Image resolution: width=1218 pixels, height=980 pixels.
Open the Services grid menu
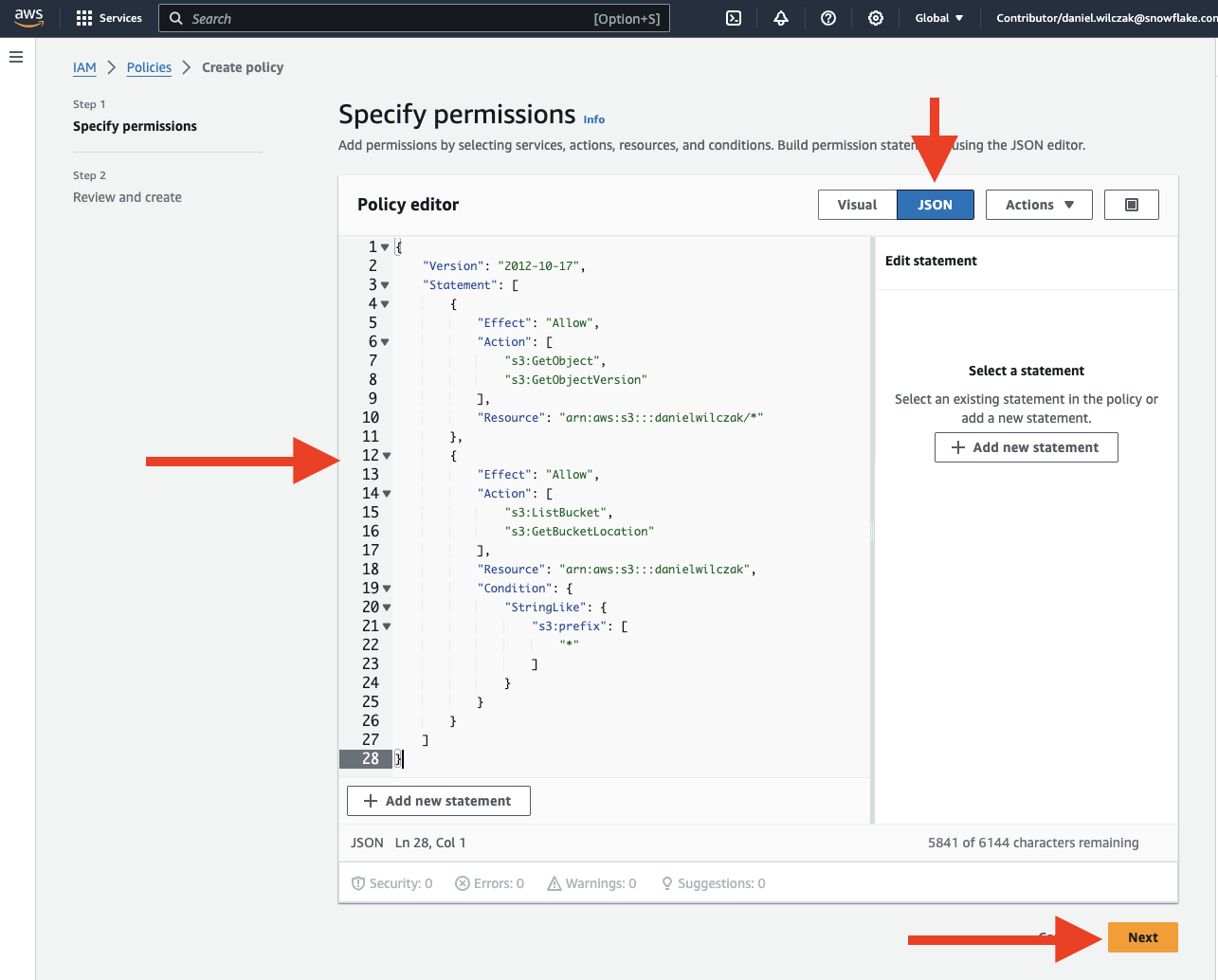coord(109,18)
